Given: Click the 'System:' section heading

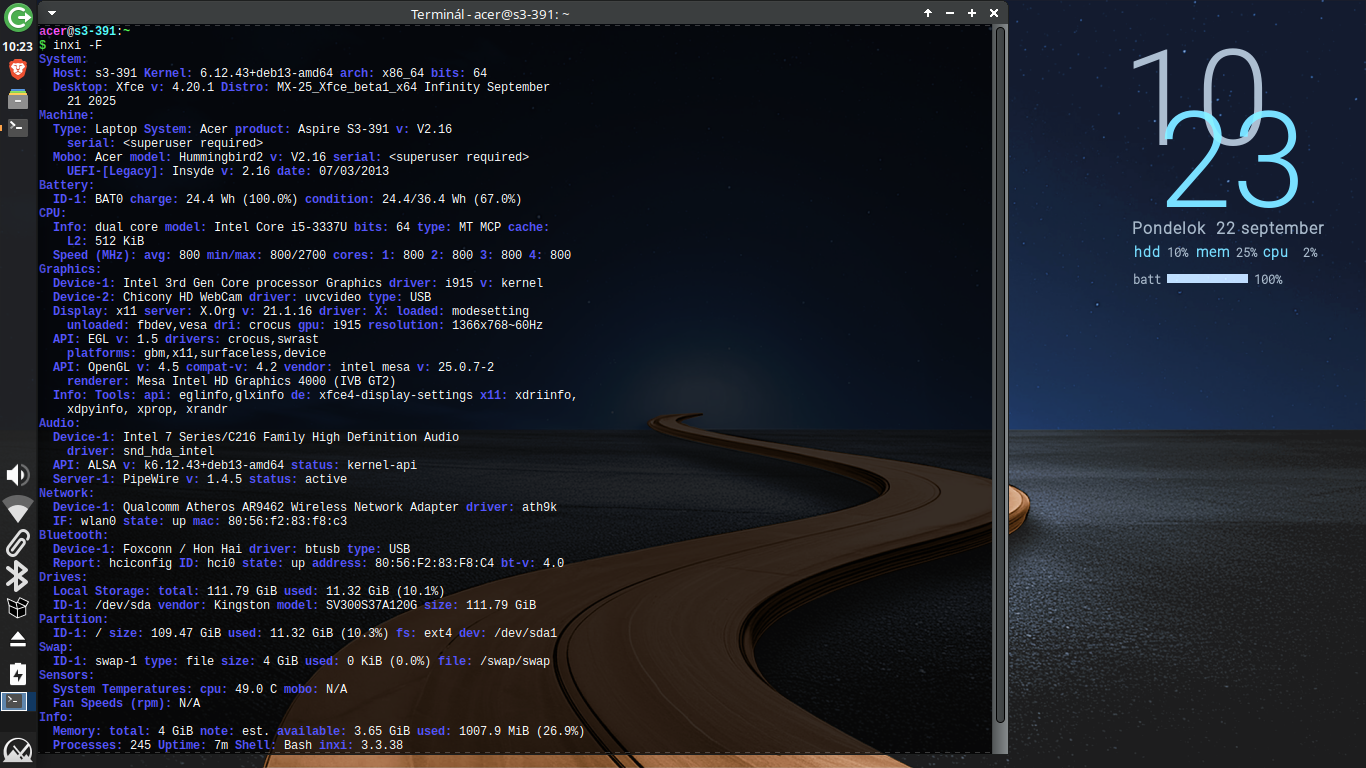Looking at the screenshot, I should pyautogui.click(x=63, y=59).
